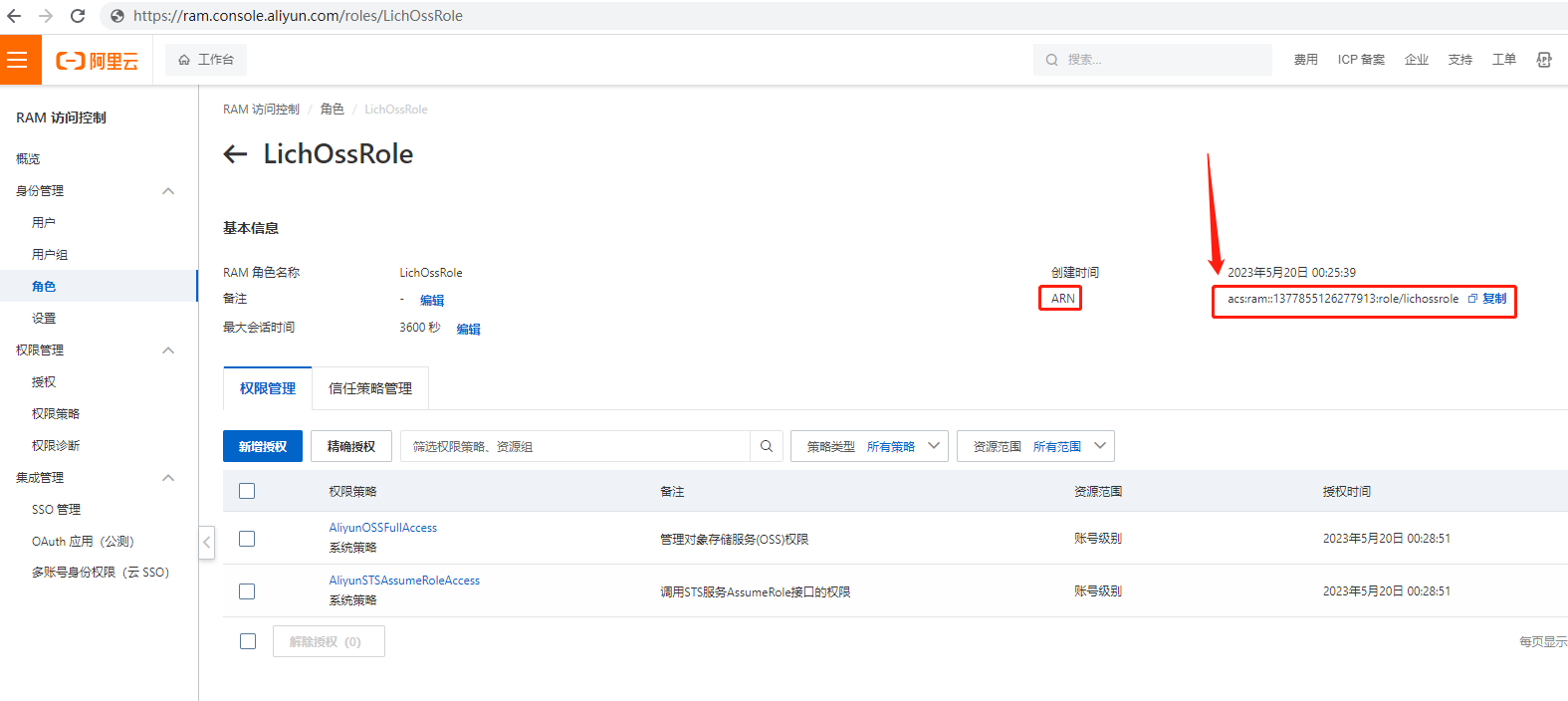Open SSO 管理 in the sidebar
The width and height of the screenshot is (1568, 701).
pos(56,510)
